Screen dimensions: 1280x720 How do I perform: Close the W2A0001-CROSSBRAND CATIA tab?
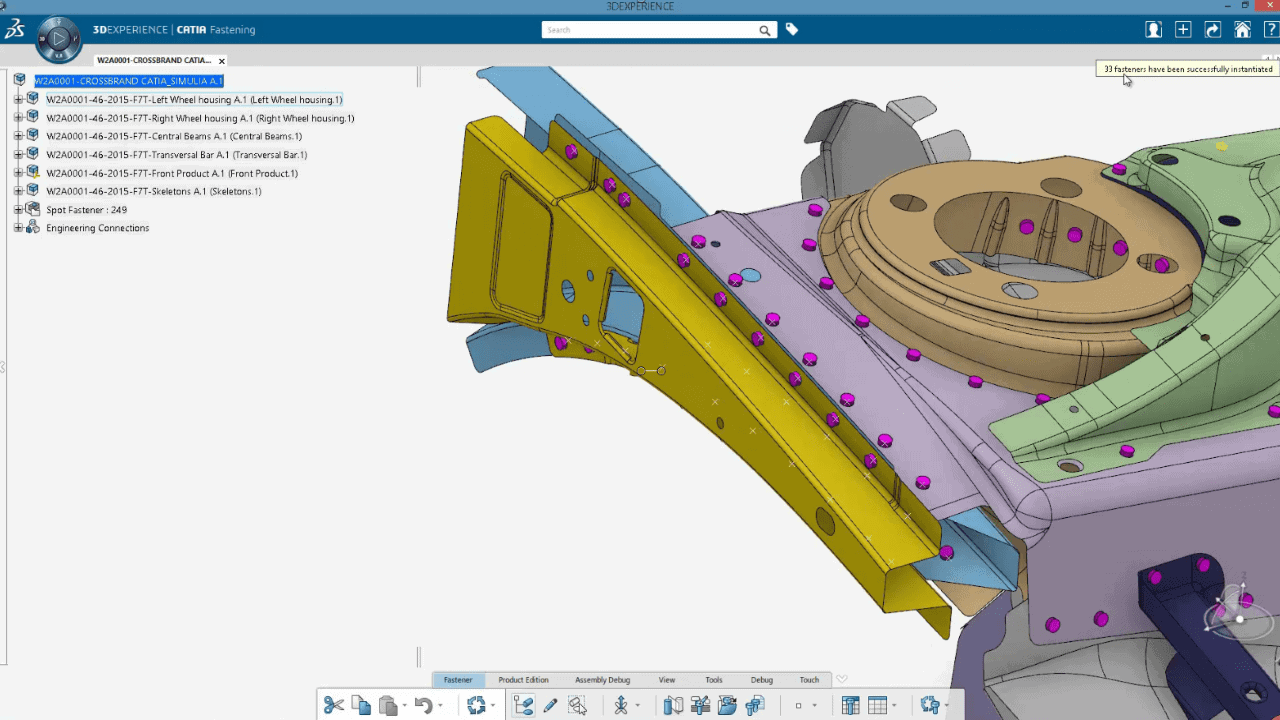tap(222, 61)
